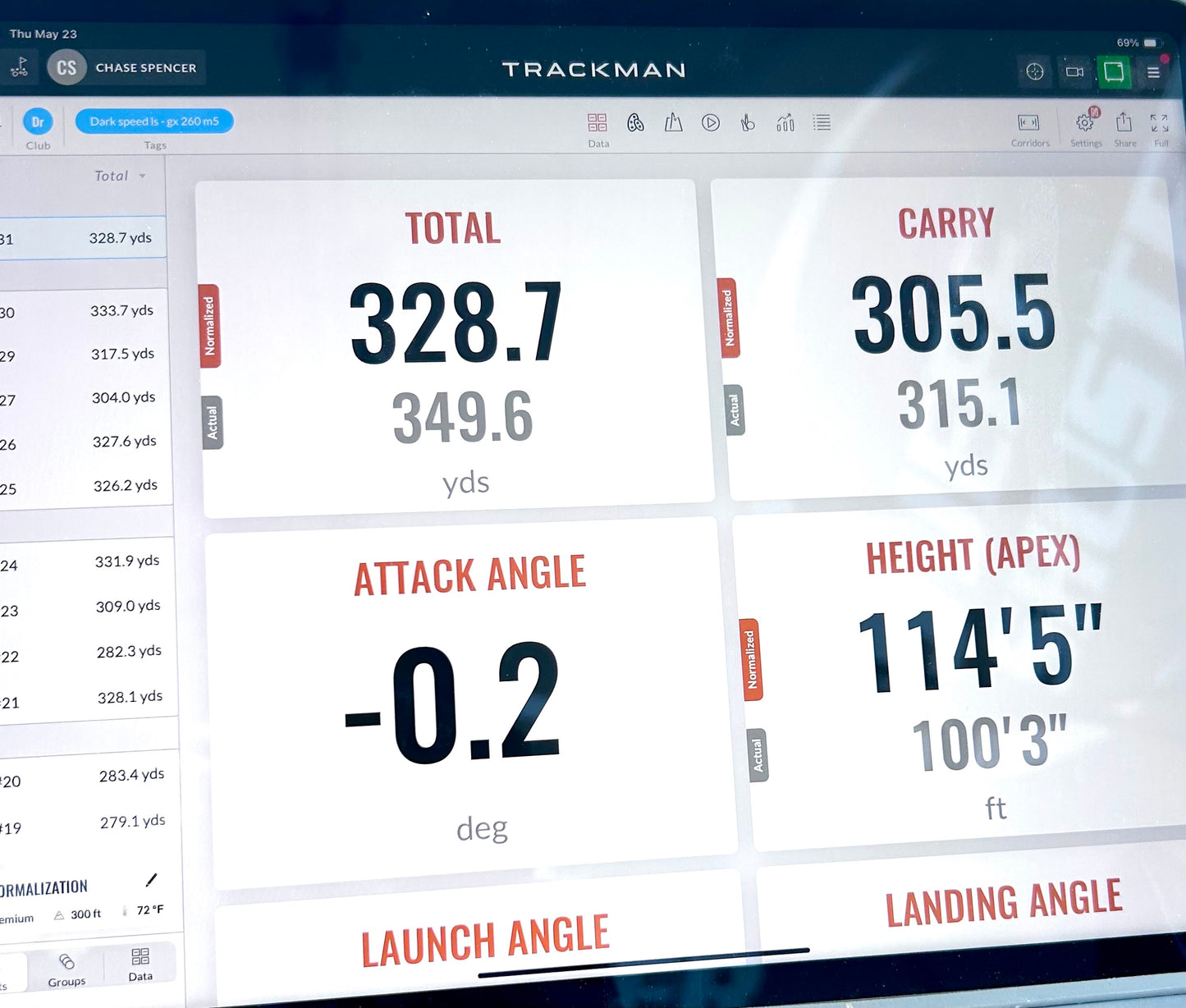Select shot 23 with 309.0 yds
Viewport: 1186px width, 1008px height.
(x=88, y=607)
